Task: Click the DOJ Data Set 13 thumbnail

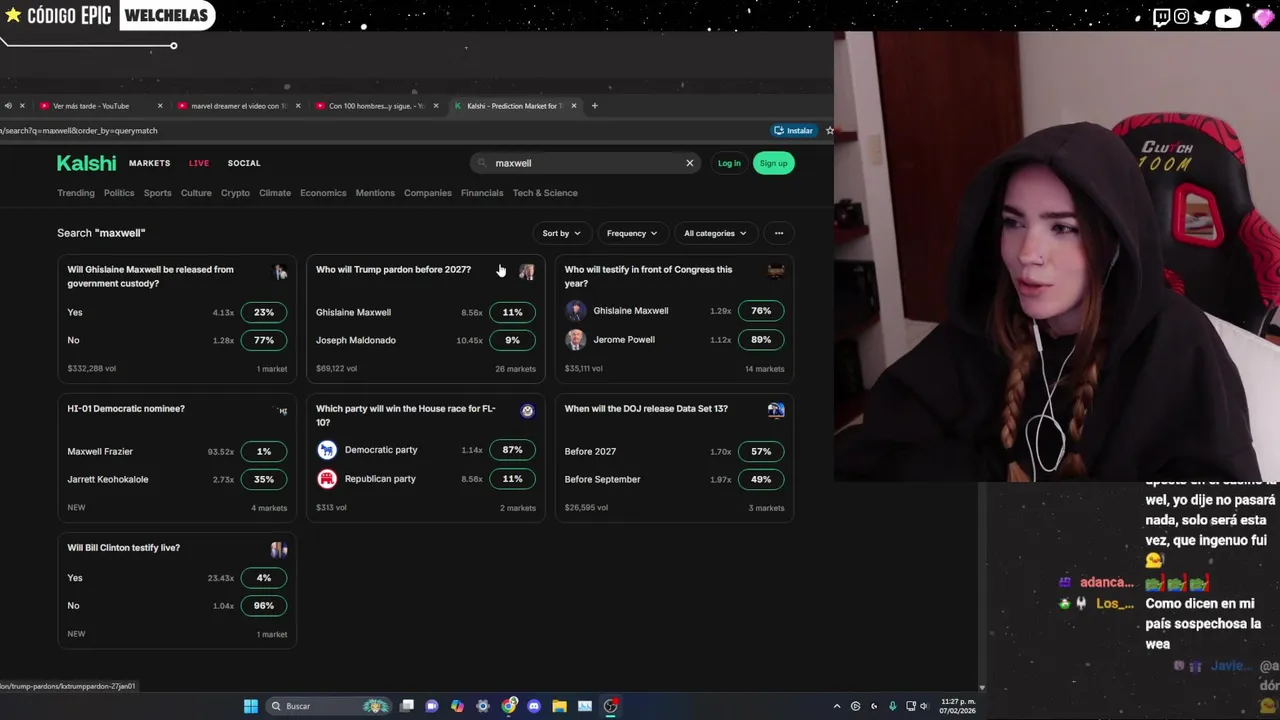Action: click(x=775, y=410)
